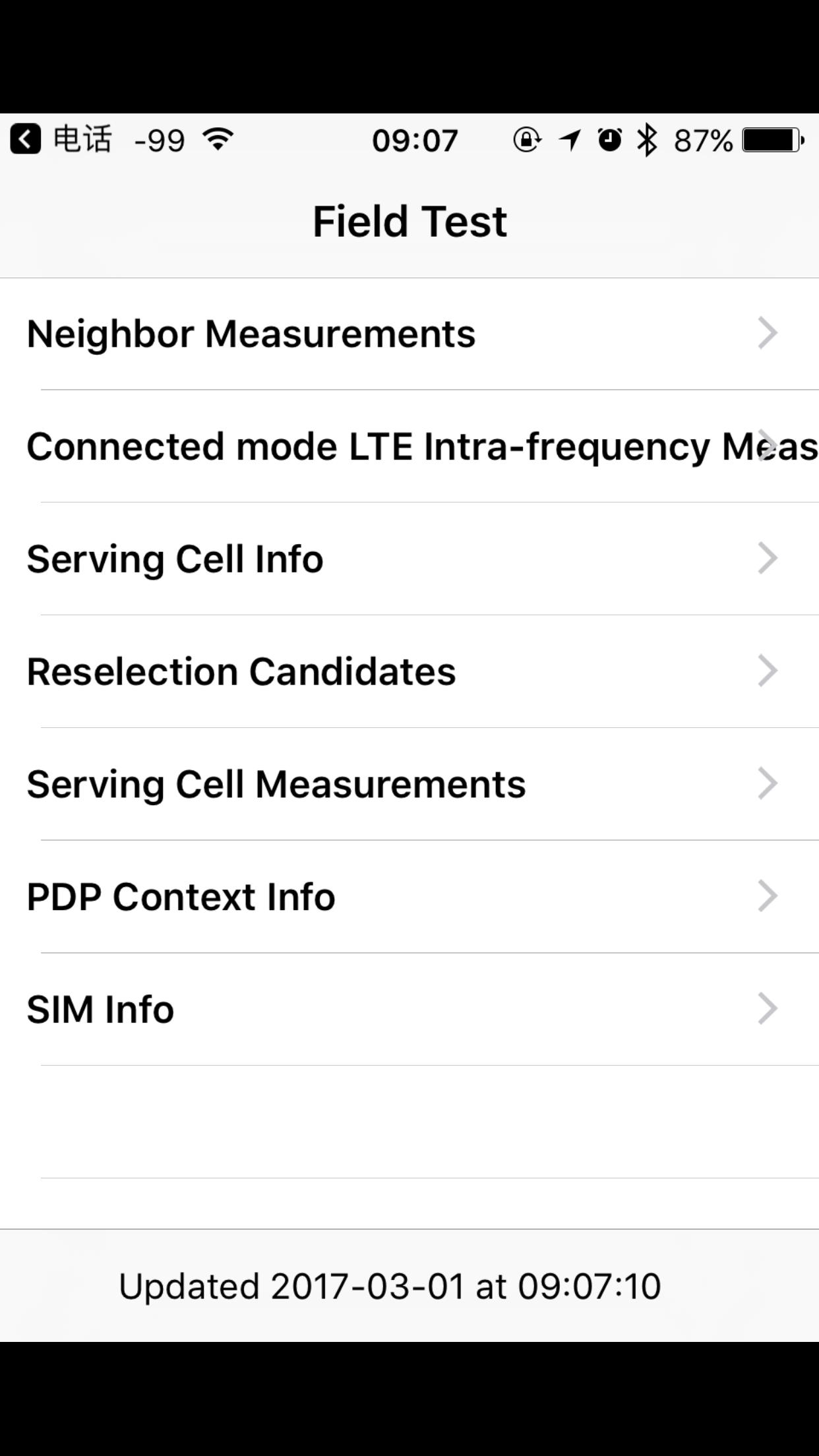Tap the chevron next to SIM Info
Viewport: 819px width, 1456px height.
click(767, 1009)
